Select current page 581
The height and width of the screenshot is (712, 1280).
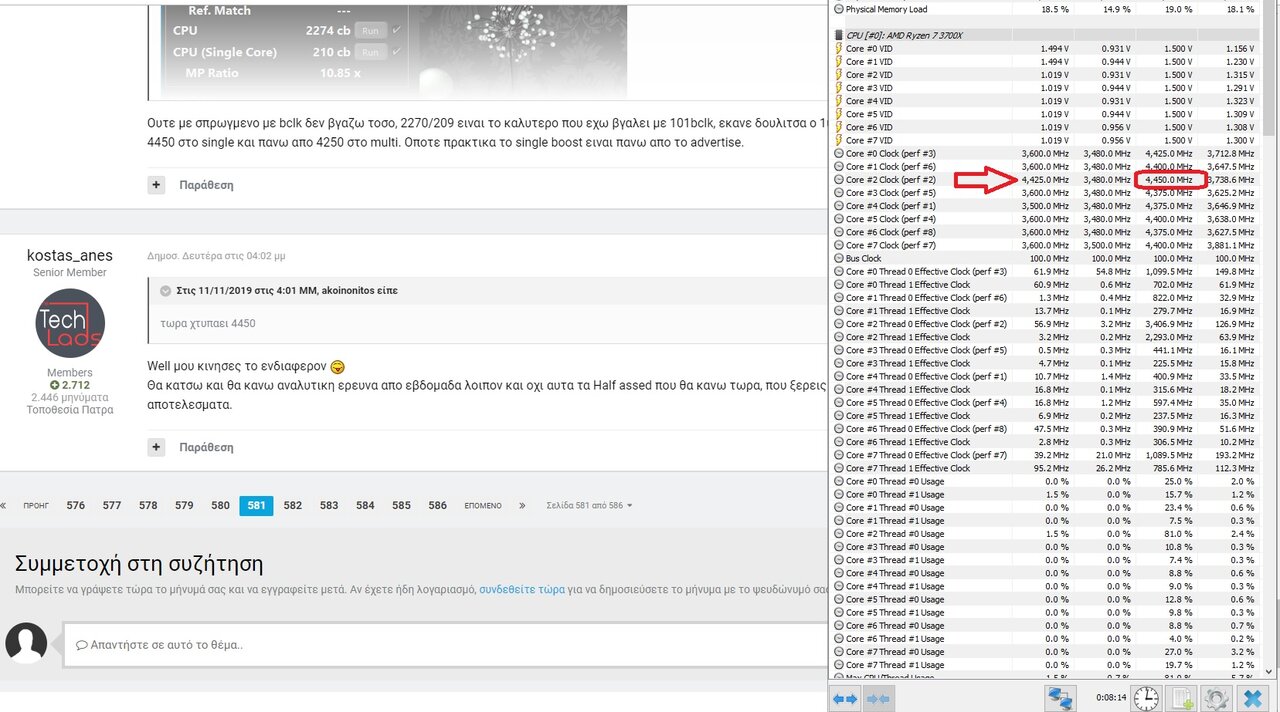coord(256,506)
